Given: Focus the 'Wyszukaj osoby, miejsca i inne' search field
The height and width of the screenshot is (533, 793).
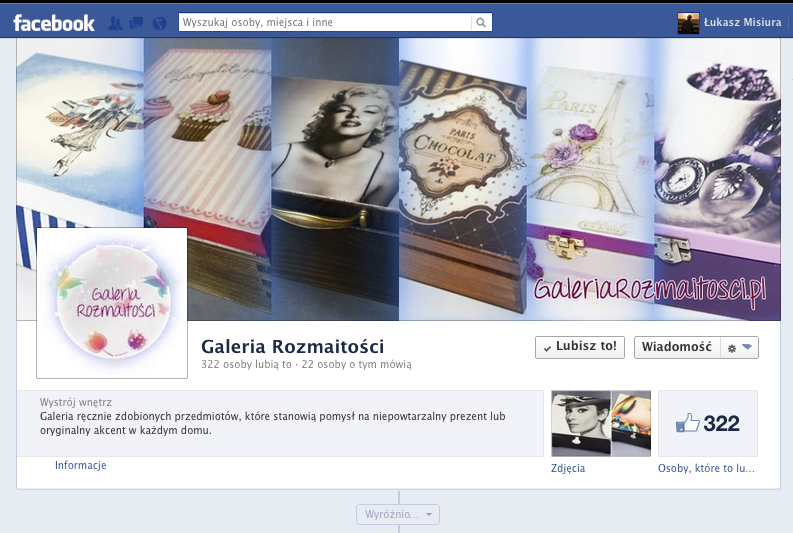Looking at the screenshot, I should (x=325, y=22).
